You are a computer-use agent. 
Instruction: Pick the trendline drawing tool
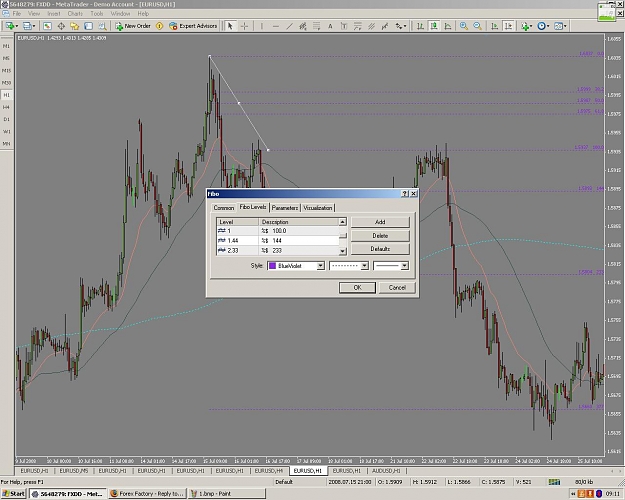pos(289,26)
